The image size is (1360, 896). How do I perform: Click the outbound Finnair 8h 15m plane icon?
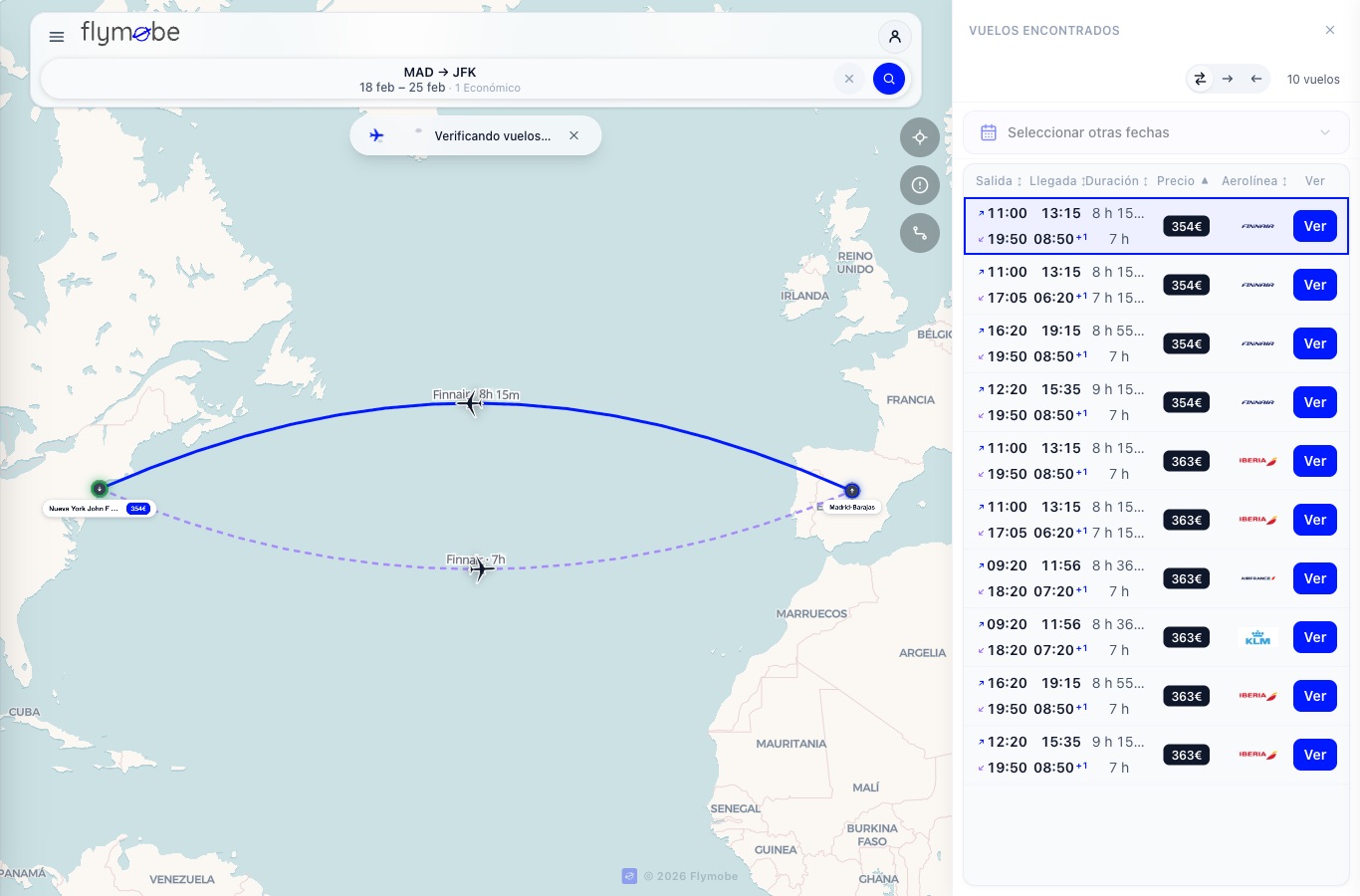(470, 402)
